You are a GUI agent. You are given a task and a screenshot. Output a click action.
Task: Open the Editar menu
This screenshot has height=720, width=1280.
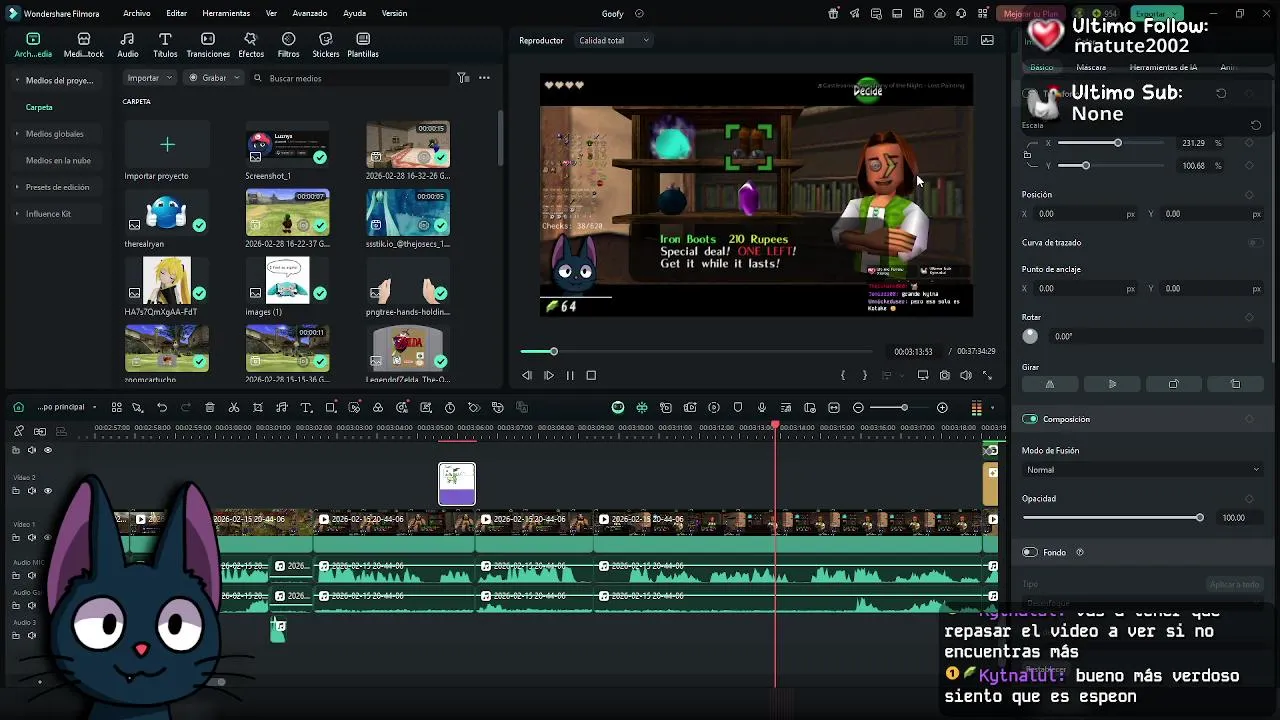(x=177, y=14)
